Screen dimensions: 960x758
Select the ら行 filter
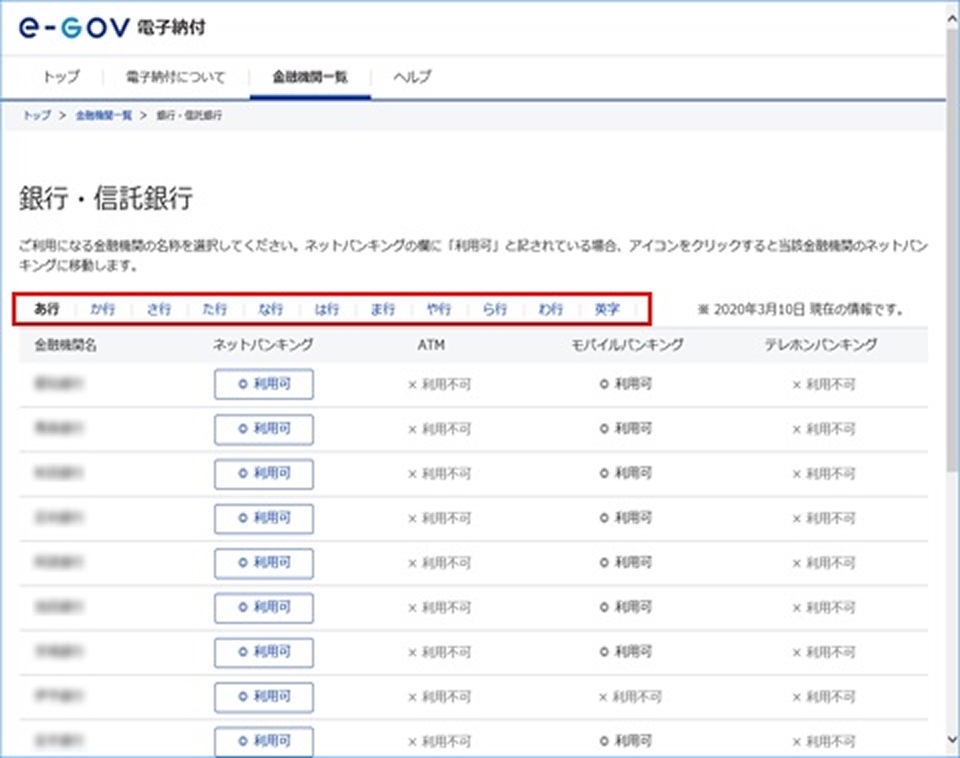[x=495, y=309]
